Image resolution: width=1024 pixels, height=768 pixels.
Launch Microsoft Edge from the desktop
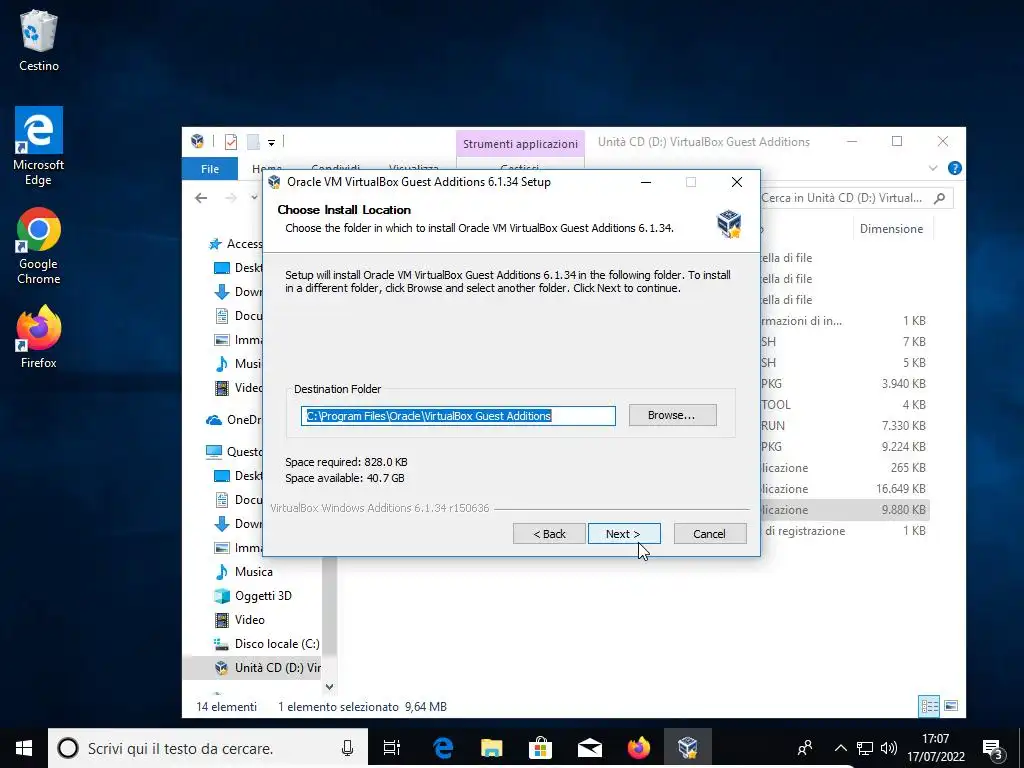(x=39, y=146)
